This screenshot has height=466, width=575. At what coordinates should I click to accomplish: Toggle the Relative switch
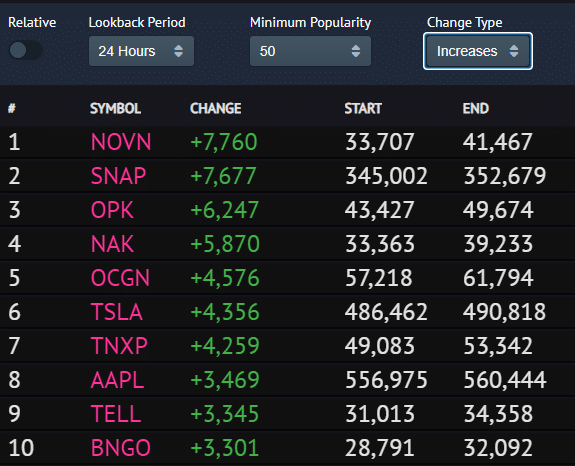point(25,50)
